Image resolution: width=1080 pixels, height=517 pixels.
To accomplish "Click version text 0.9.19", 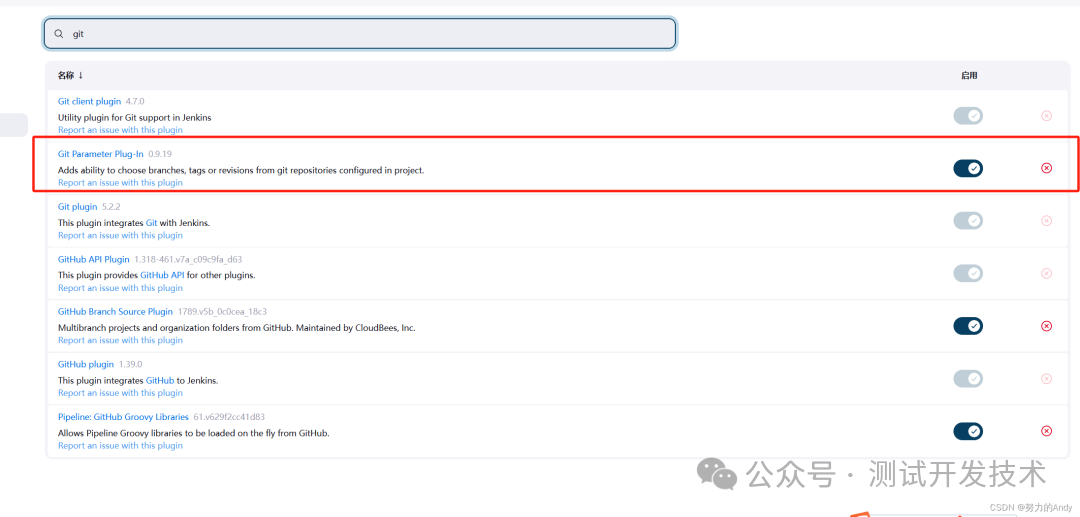I will (x=160, y=154).
